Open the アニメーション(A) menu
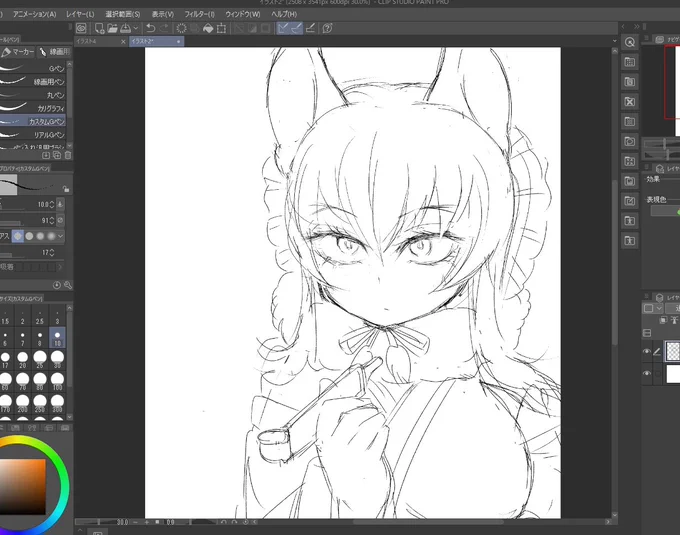 pos(34,14)
